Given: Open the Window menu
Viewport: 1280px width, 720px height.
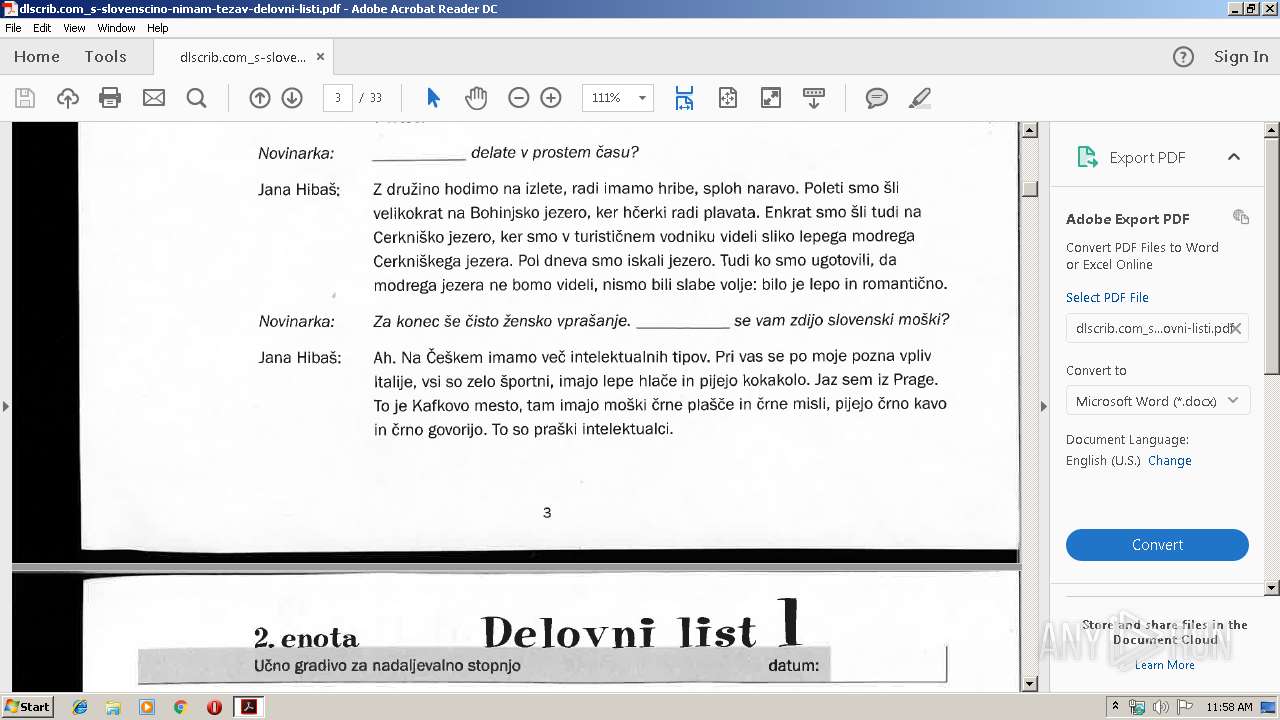Looking at the screenshot, I should [116, 28].
